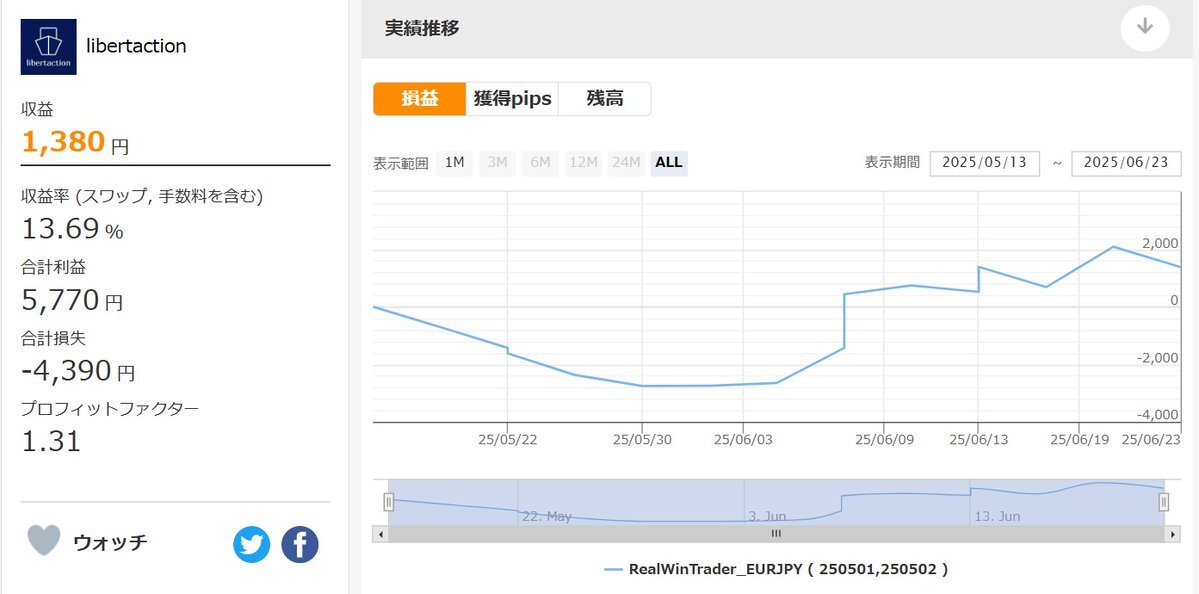
Task: Switch to the 獲得pips tab
Action: point(512,99)
